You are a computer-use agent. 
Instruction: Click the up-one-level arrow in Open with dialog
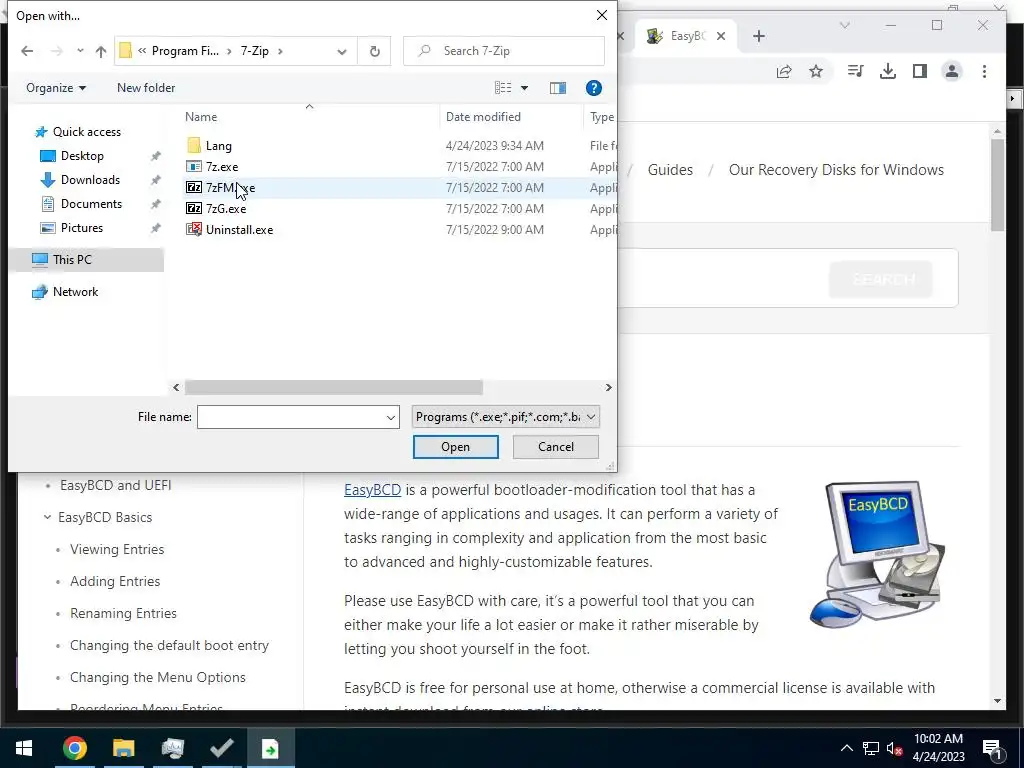tap(101, 51)
